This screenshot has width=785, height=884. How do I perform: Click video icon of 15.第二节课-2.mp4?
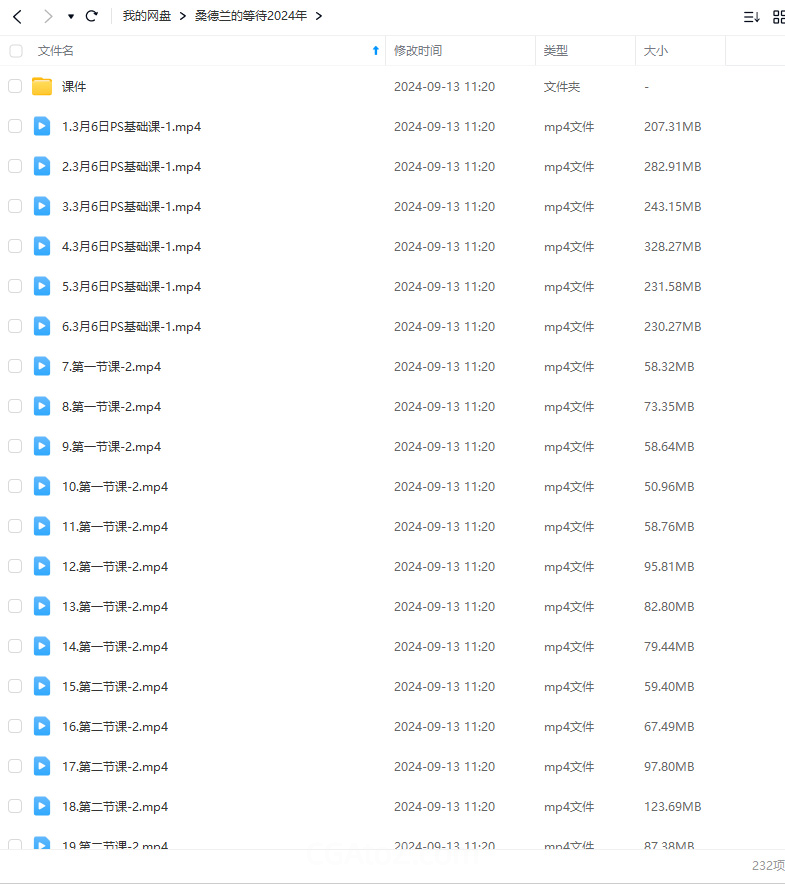tap(42, 687)
